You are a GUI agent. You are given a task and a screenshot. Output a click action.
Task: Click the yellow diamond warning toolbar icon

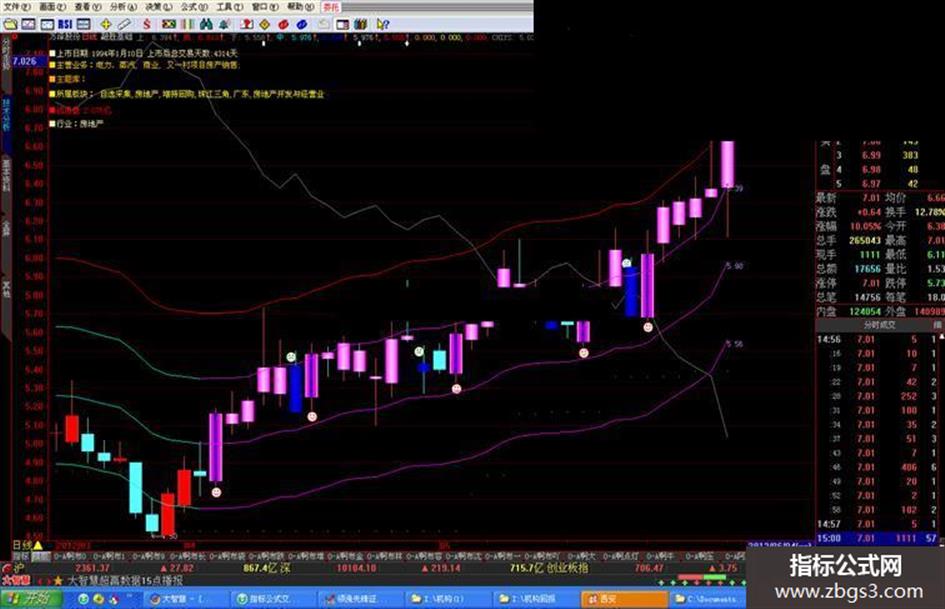tap(265, 24)
